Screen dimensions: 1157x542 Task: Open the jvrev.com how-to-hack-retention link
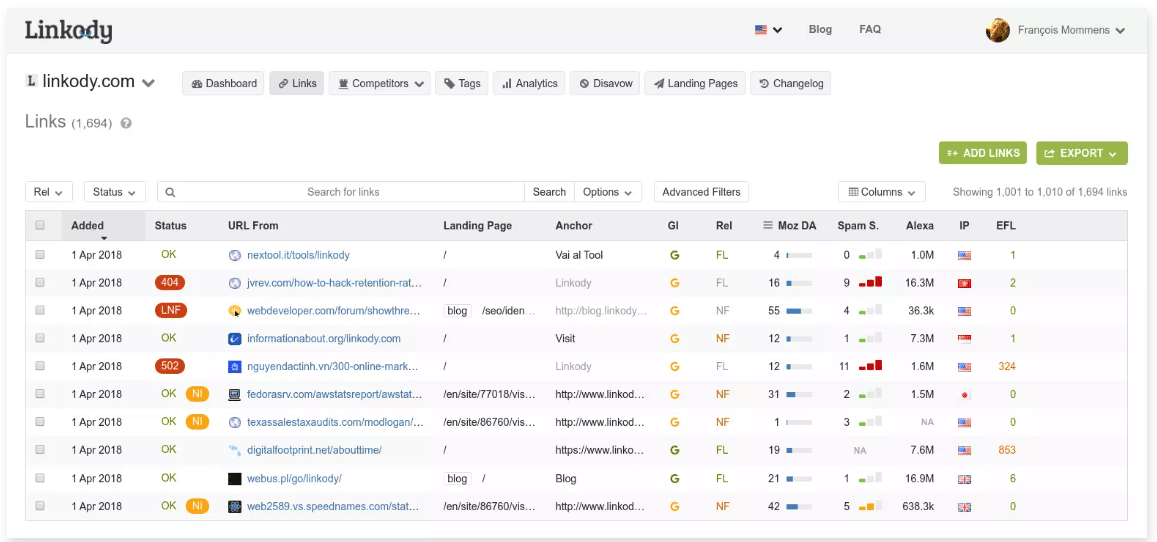point(334,283)
